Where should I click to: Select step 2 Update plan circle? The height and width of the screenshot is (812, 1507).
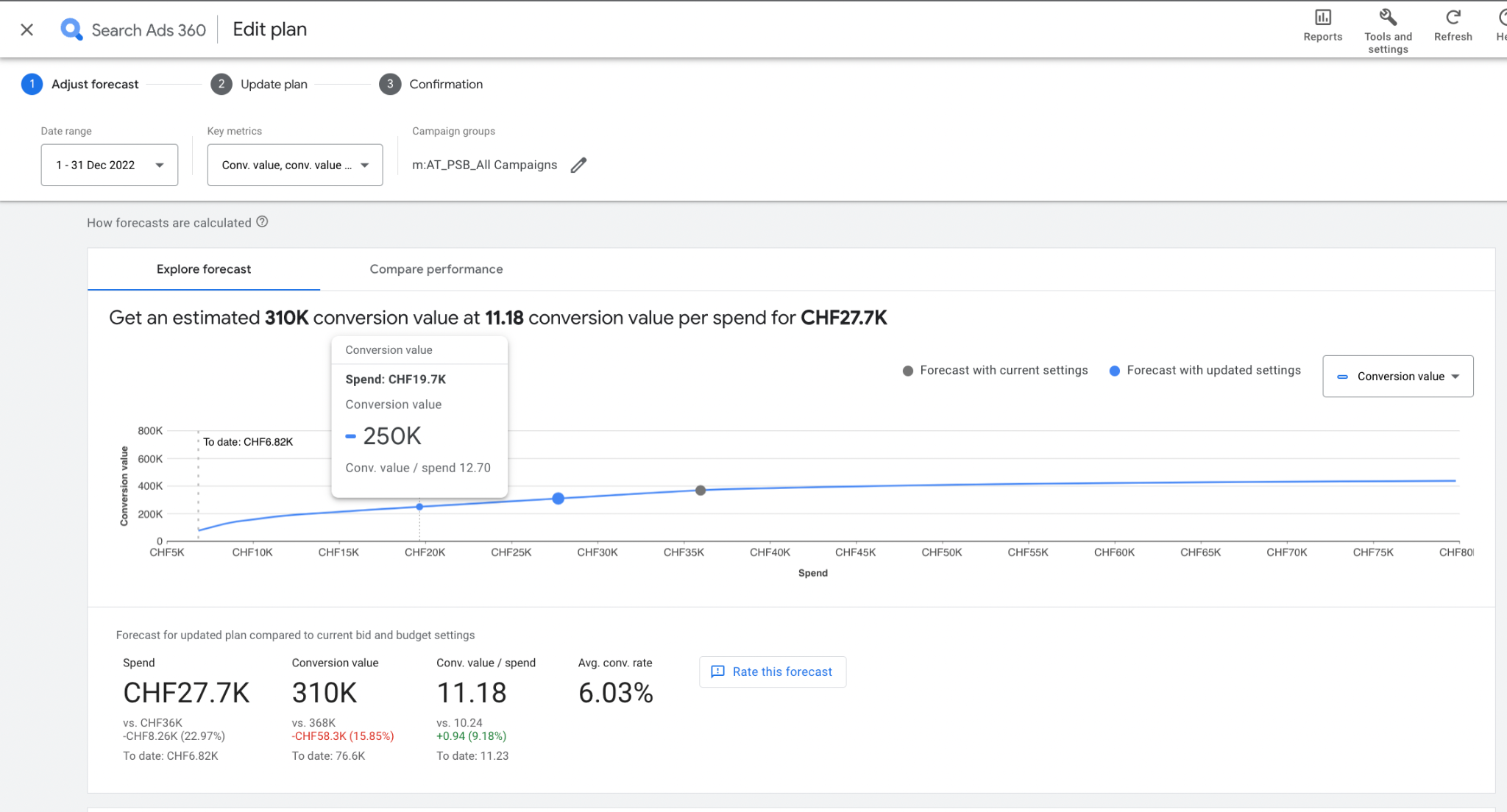221,84
